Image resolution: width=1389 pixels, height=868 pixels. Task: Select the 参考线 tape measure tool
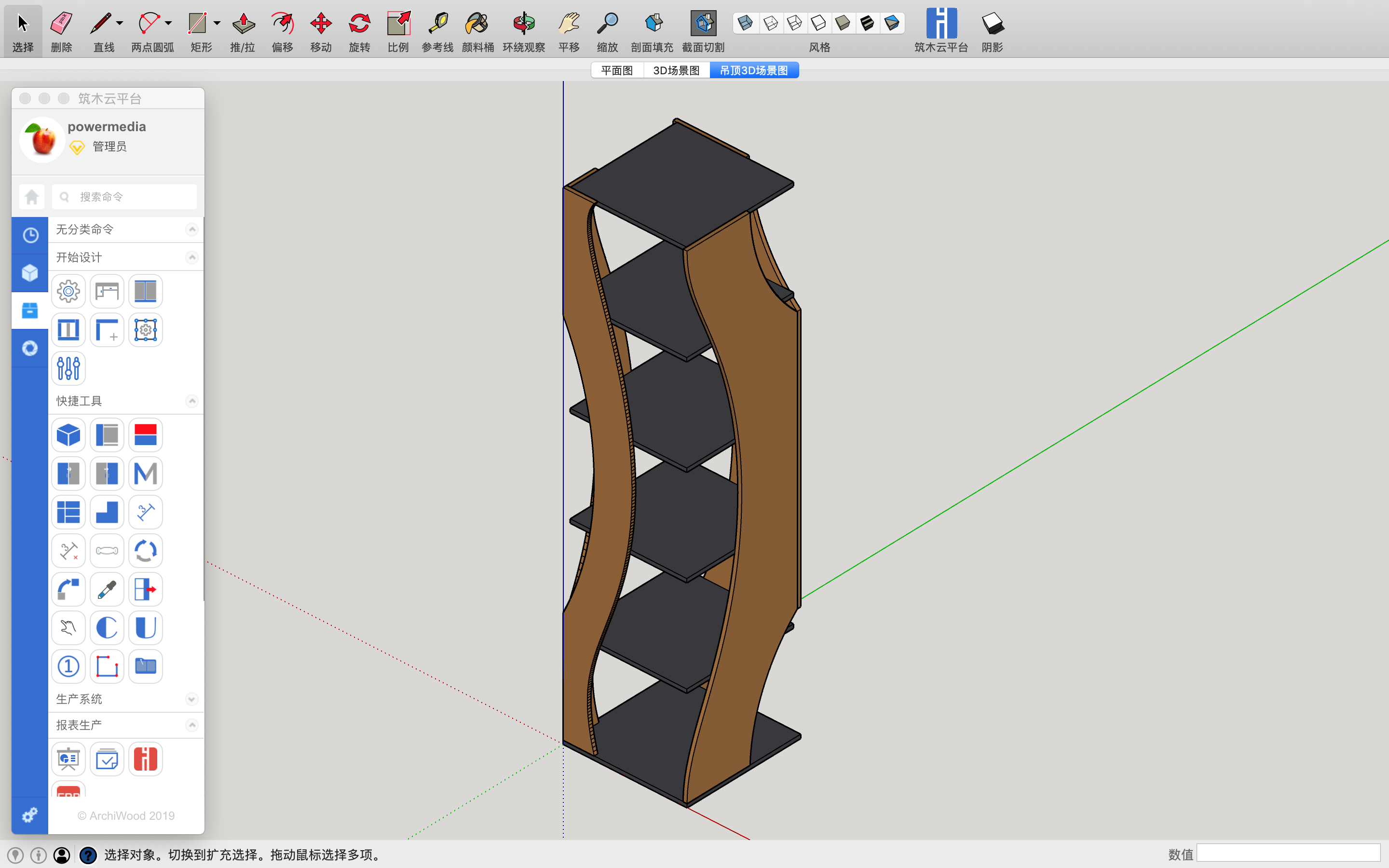pos(437,30)
